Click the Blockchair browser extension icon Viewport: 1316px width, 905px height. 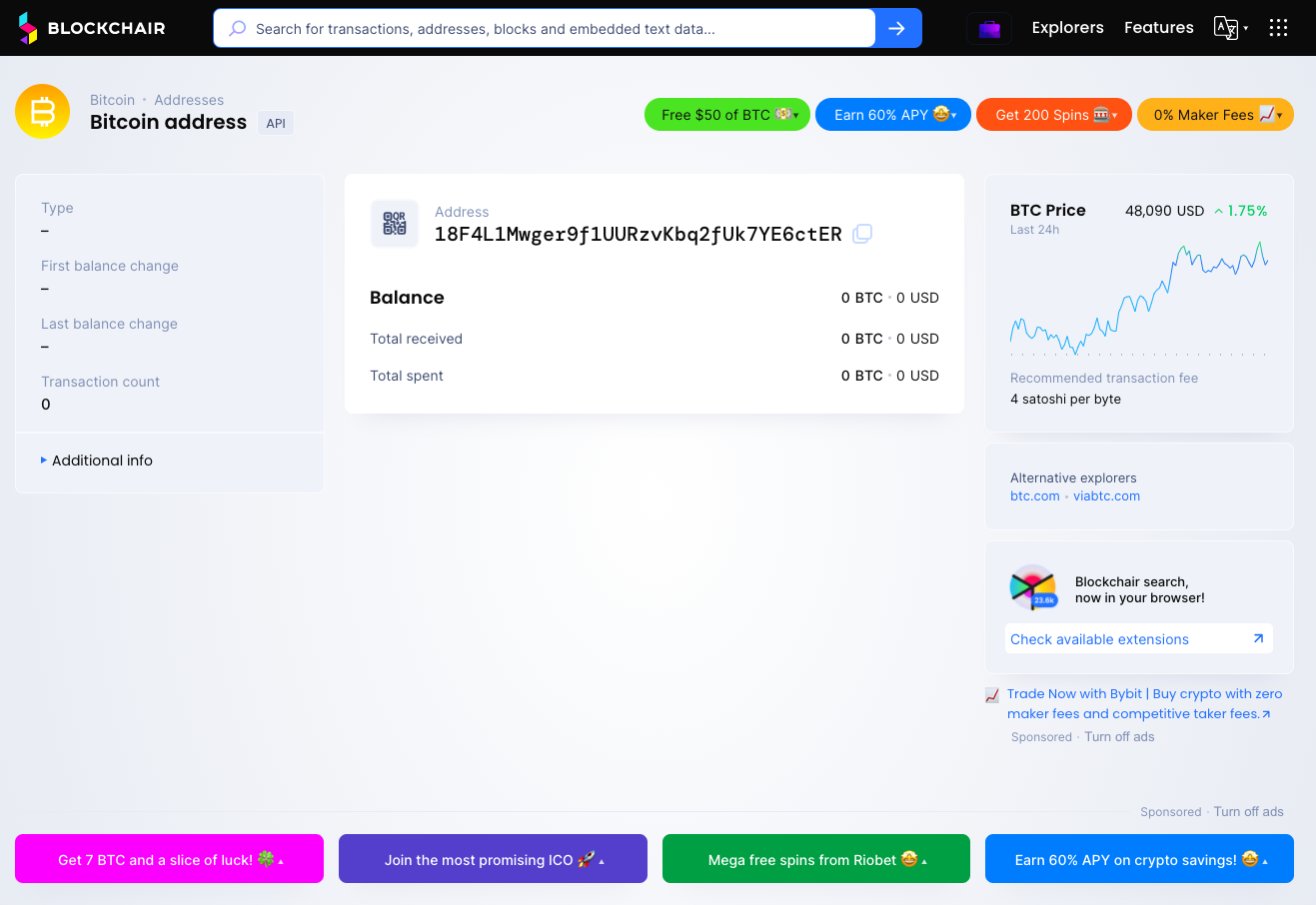click(x=1033, y=587)
